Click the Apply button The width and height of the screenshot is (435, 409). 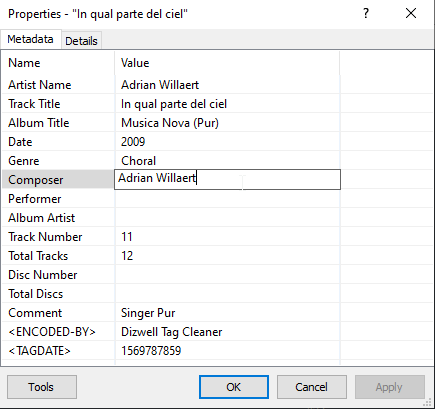pos(390,387)
